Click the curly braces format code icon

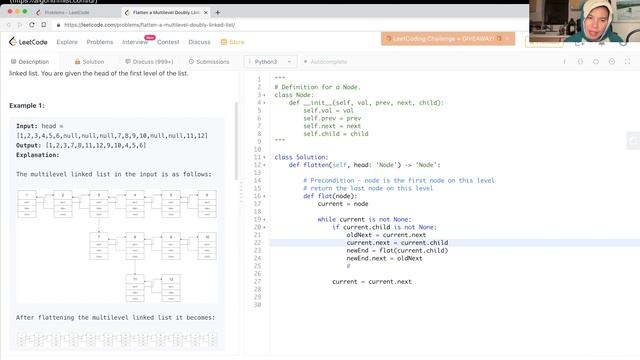pos(580,62)
